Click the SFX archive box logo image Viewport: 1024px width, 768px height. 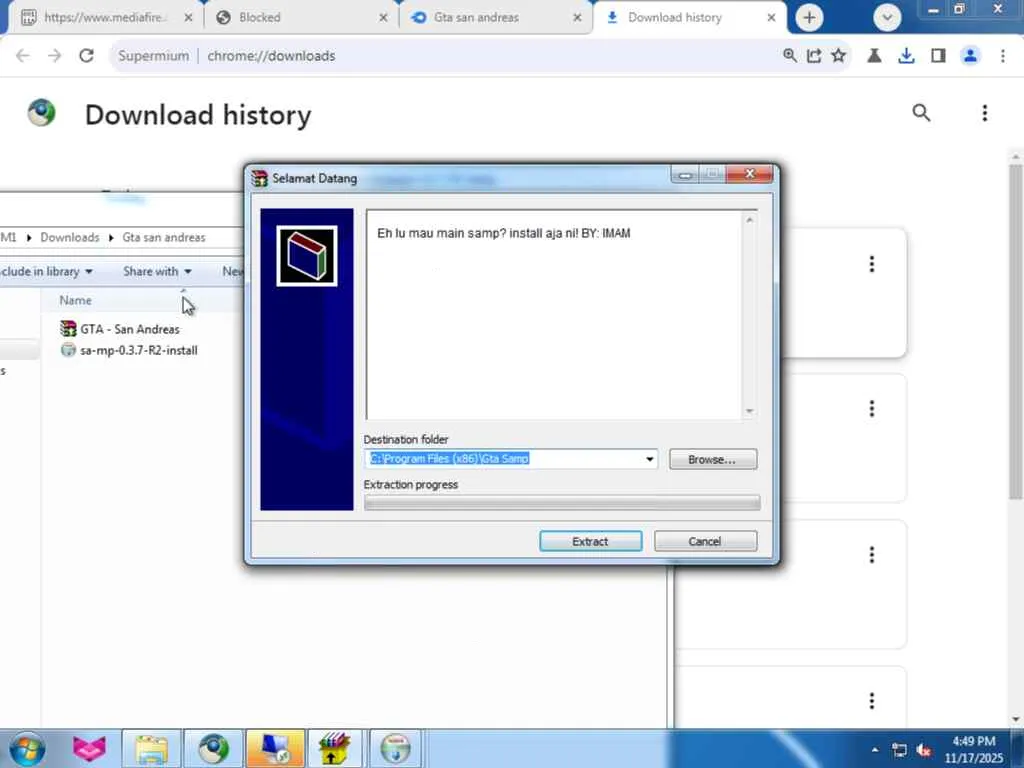click(x=307, y=256)
